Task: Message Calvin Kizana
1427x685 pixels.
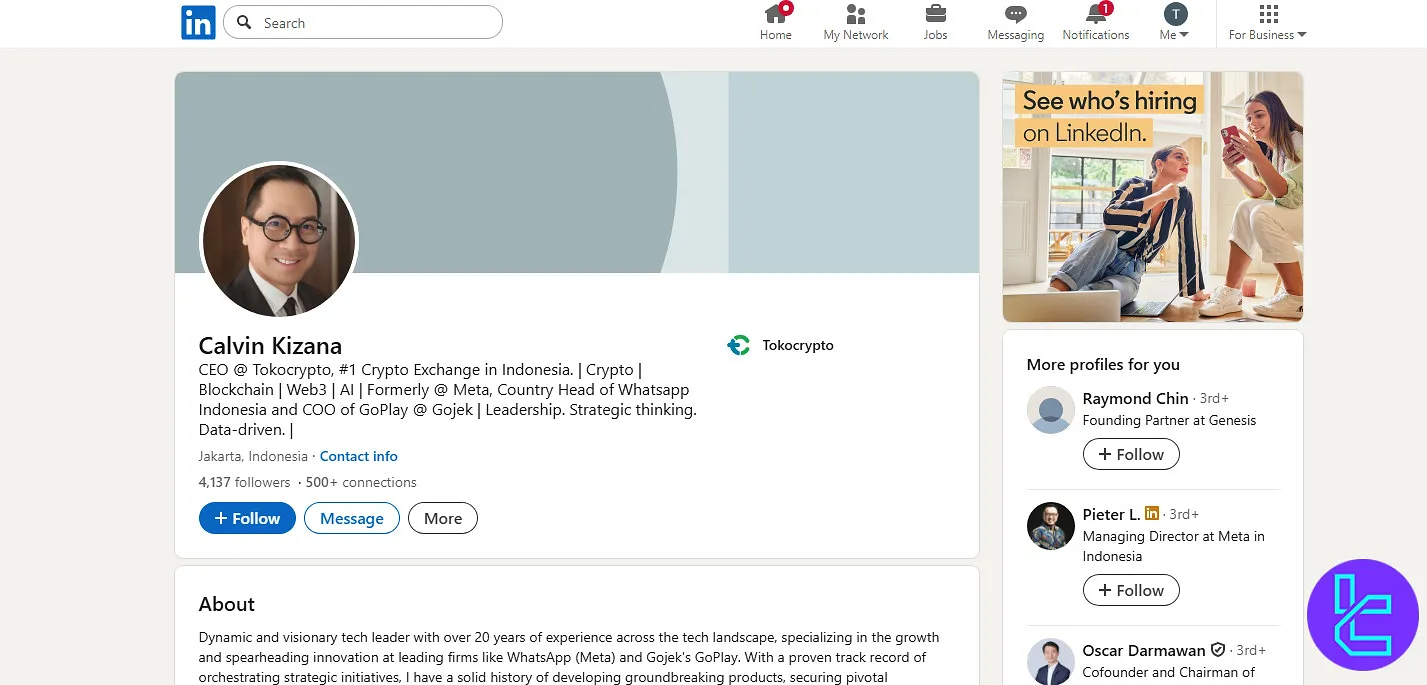Action: point(352,518)
